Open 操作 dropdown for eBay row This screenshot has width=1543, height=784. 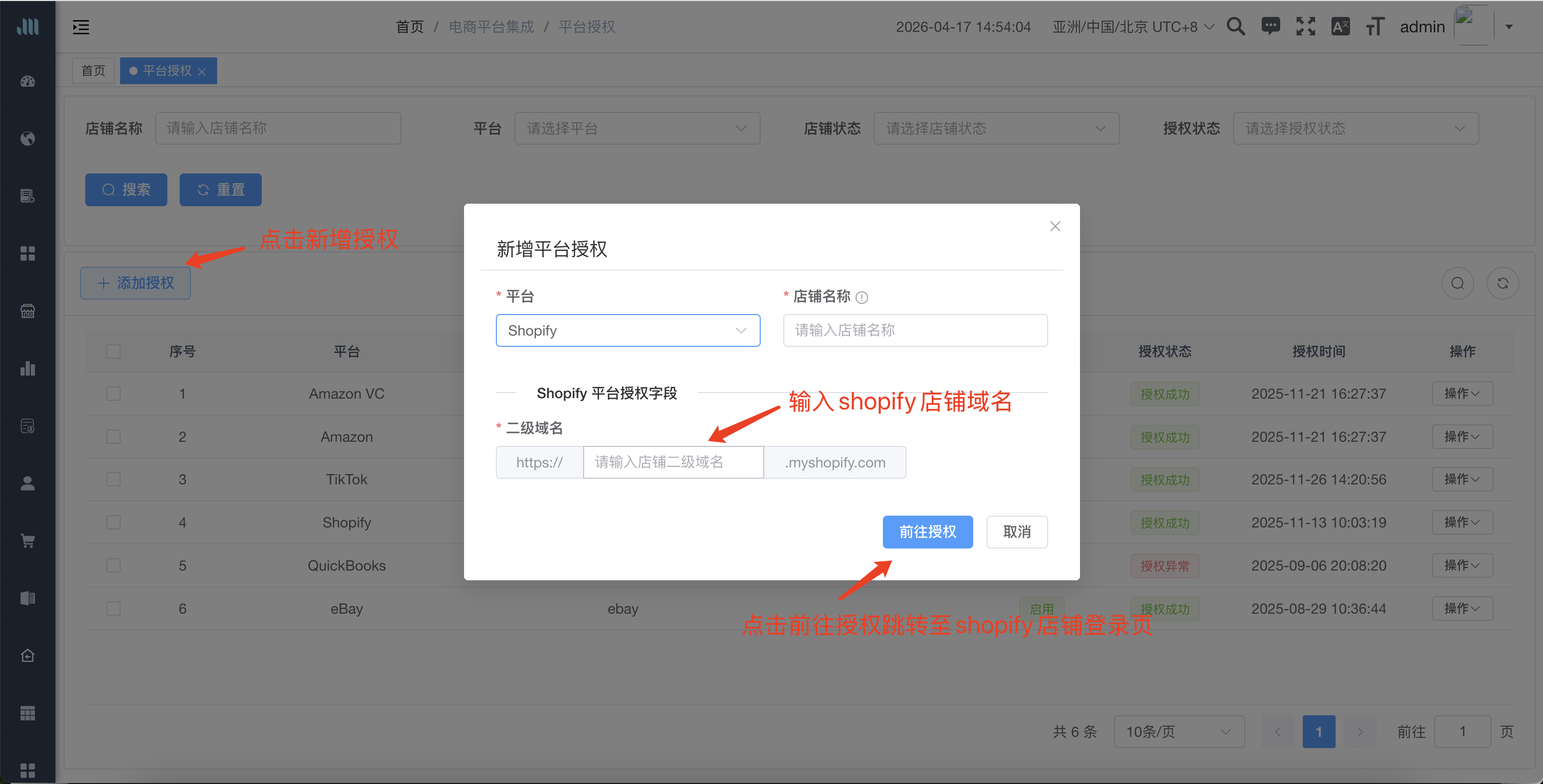click(x=1462, y=609)
